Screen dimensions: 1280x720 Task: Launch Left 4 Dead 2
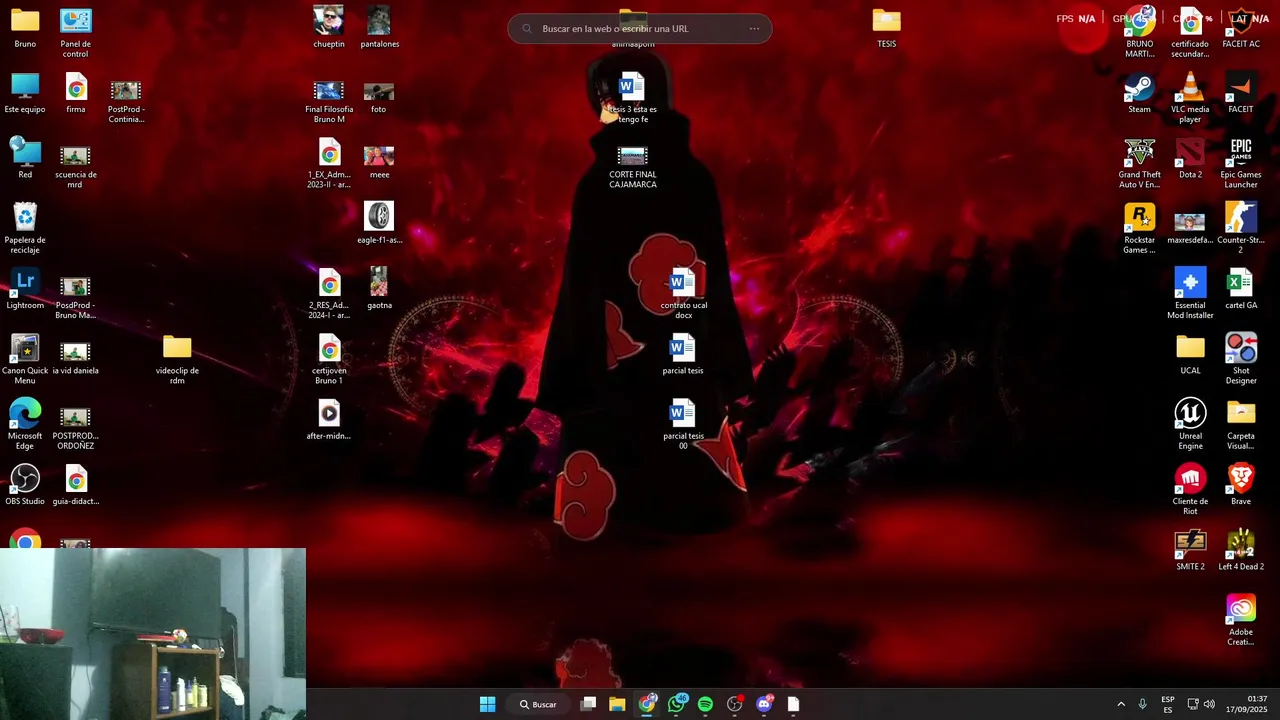tap(1240, 550)
